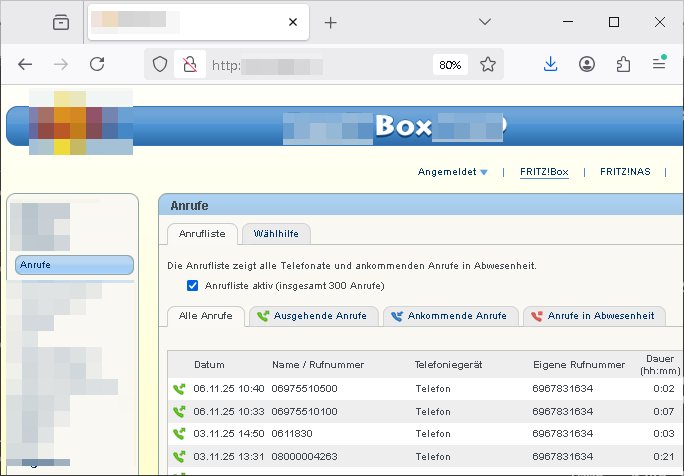Image resolution: width=684 pixels, height=476 pixels.
Task: Bookmark page with the star icon
Action: 487,64
